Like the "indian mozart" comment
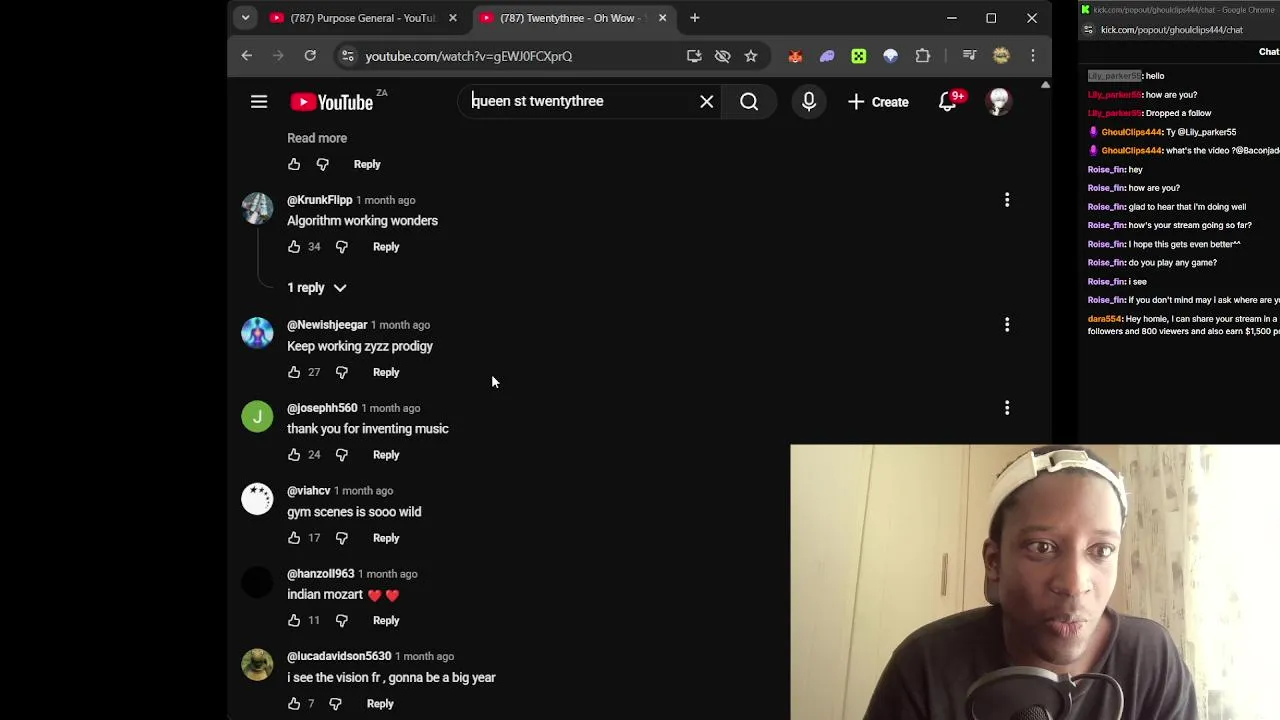 [x=294, y=621]
